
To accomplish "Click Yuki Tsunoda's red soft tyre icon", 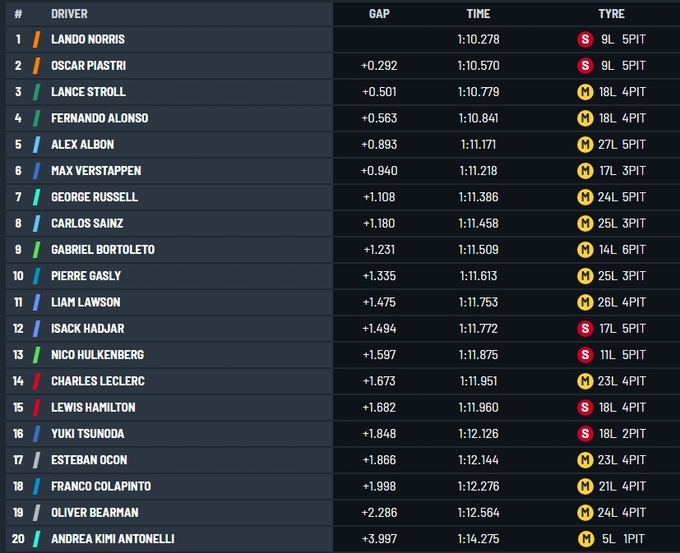I will click(x=585, y=434).
